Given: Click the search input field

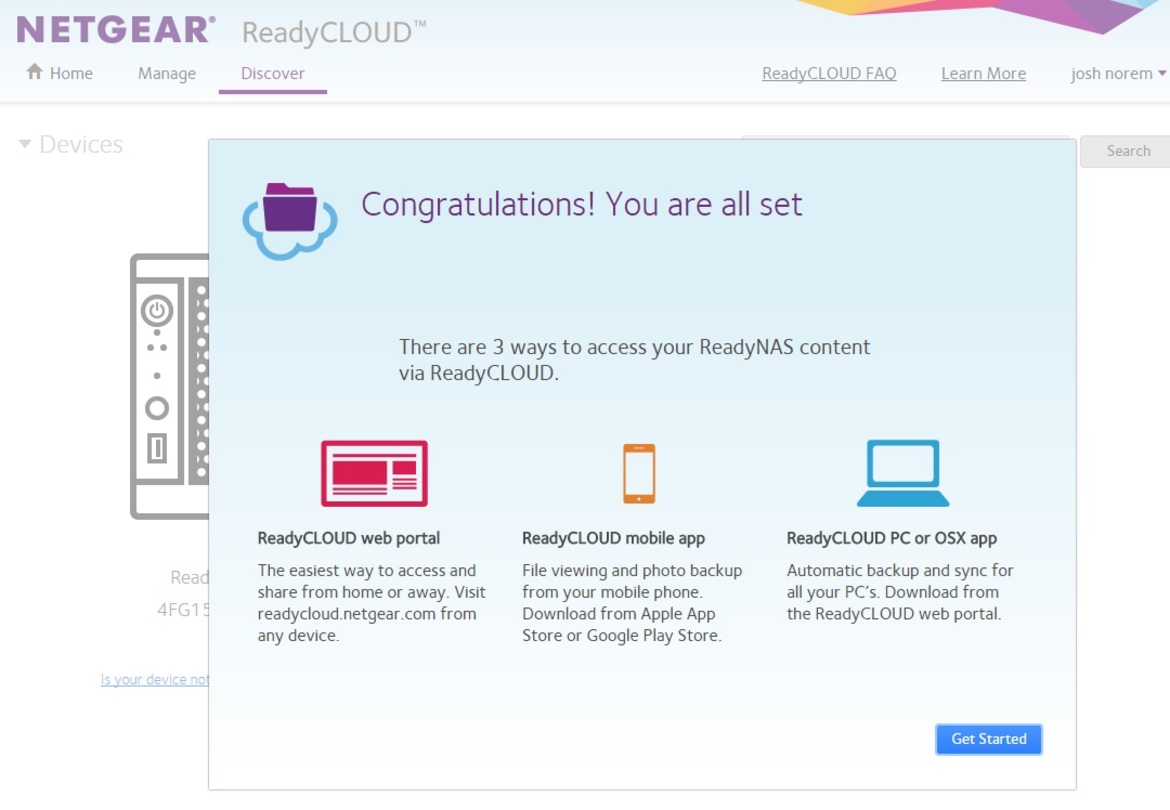Looking at the screenshot, I should (905, 137).
